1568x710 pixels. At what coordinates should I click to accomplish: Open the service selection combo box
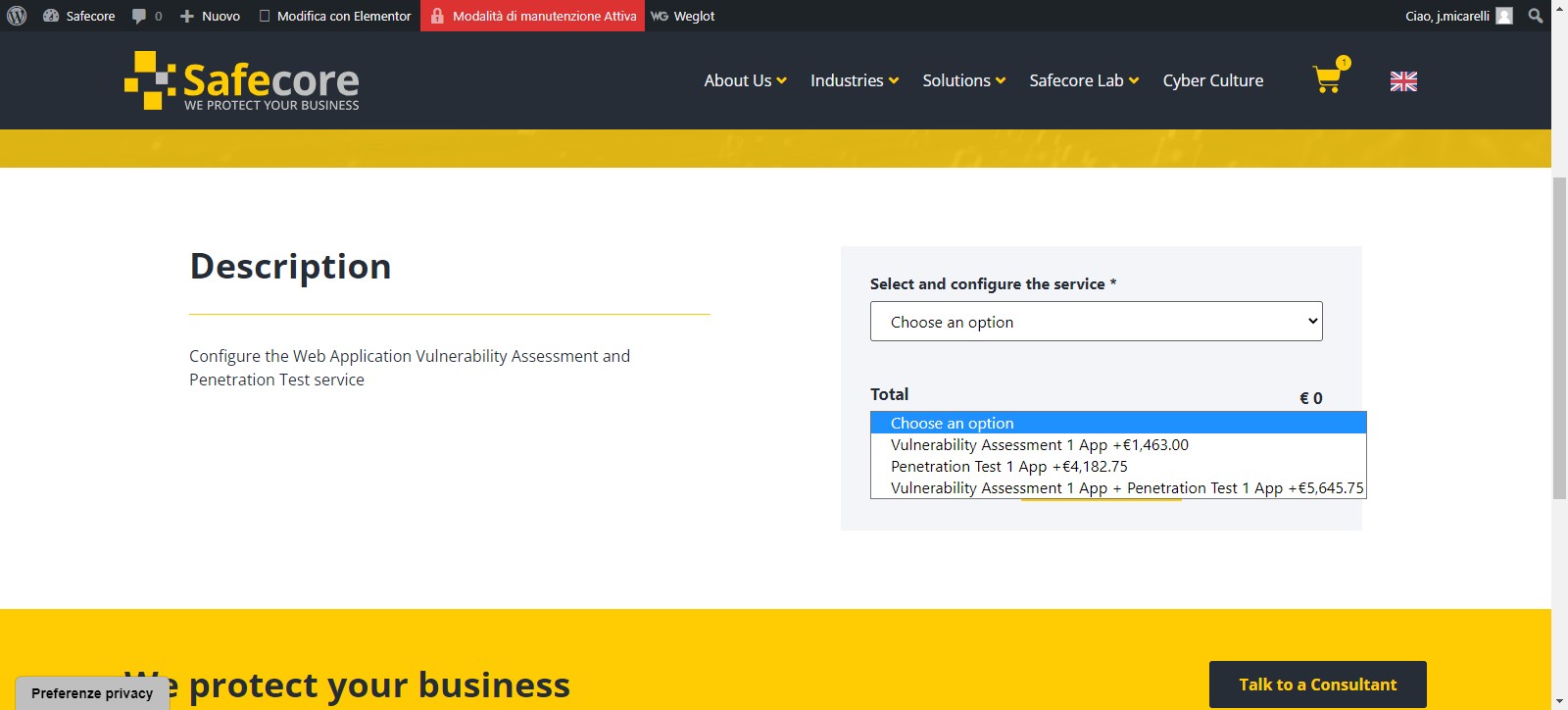click(x=1097, y=322)
